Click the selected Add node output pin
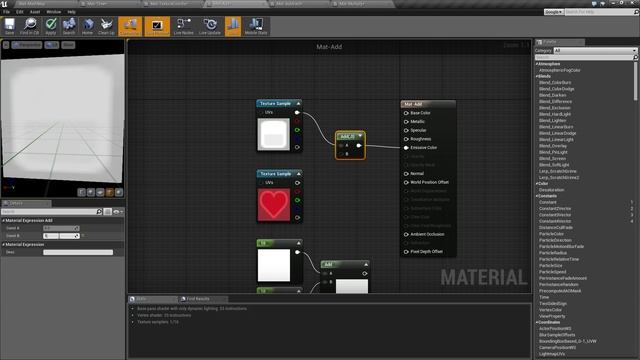Viewport: 640px width, 360px height. pos(359,145)
